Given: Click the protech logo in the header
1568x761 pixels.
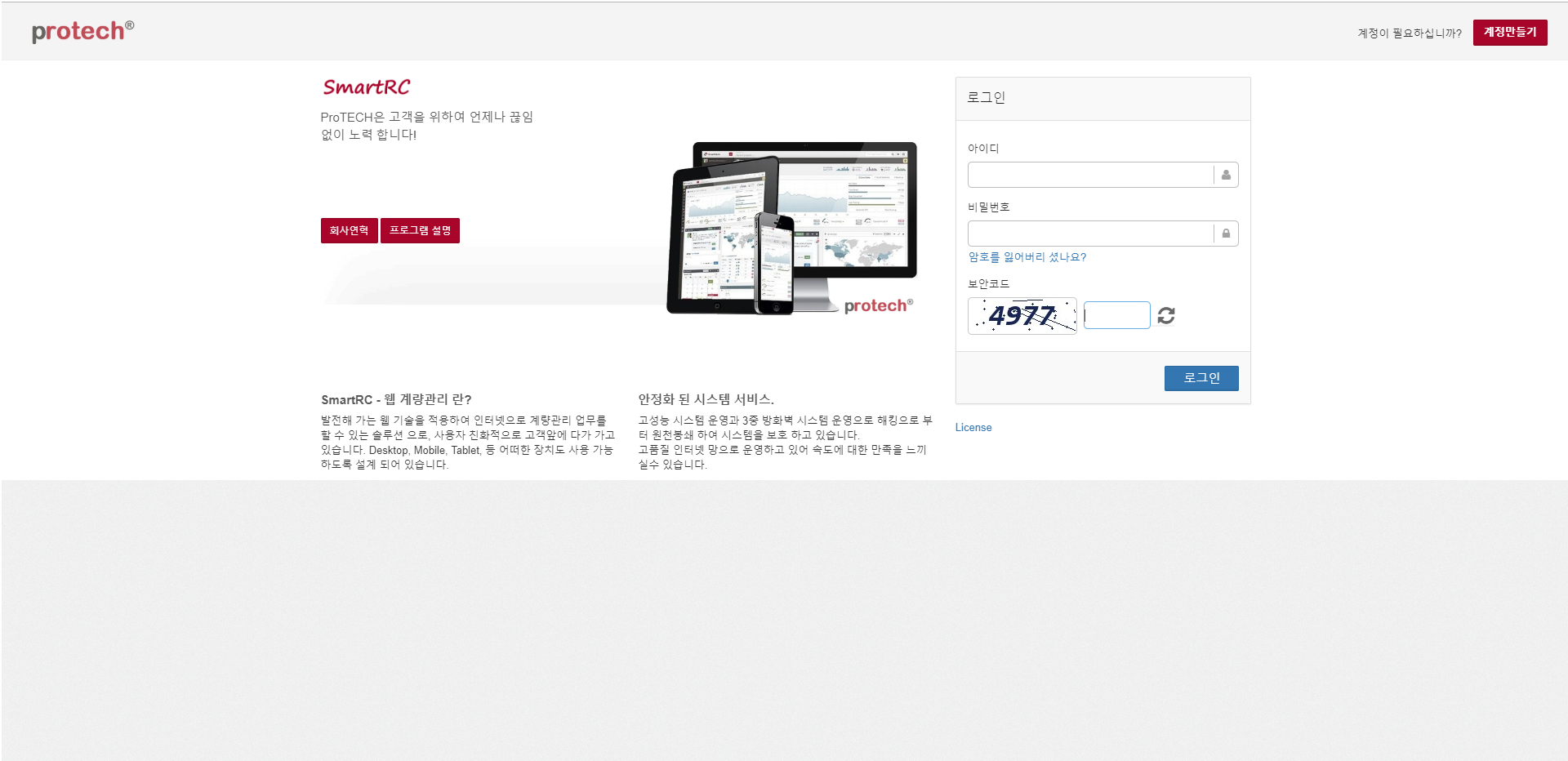Looking at the screenshot, I should 82,31.
